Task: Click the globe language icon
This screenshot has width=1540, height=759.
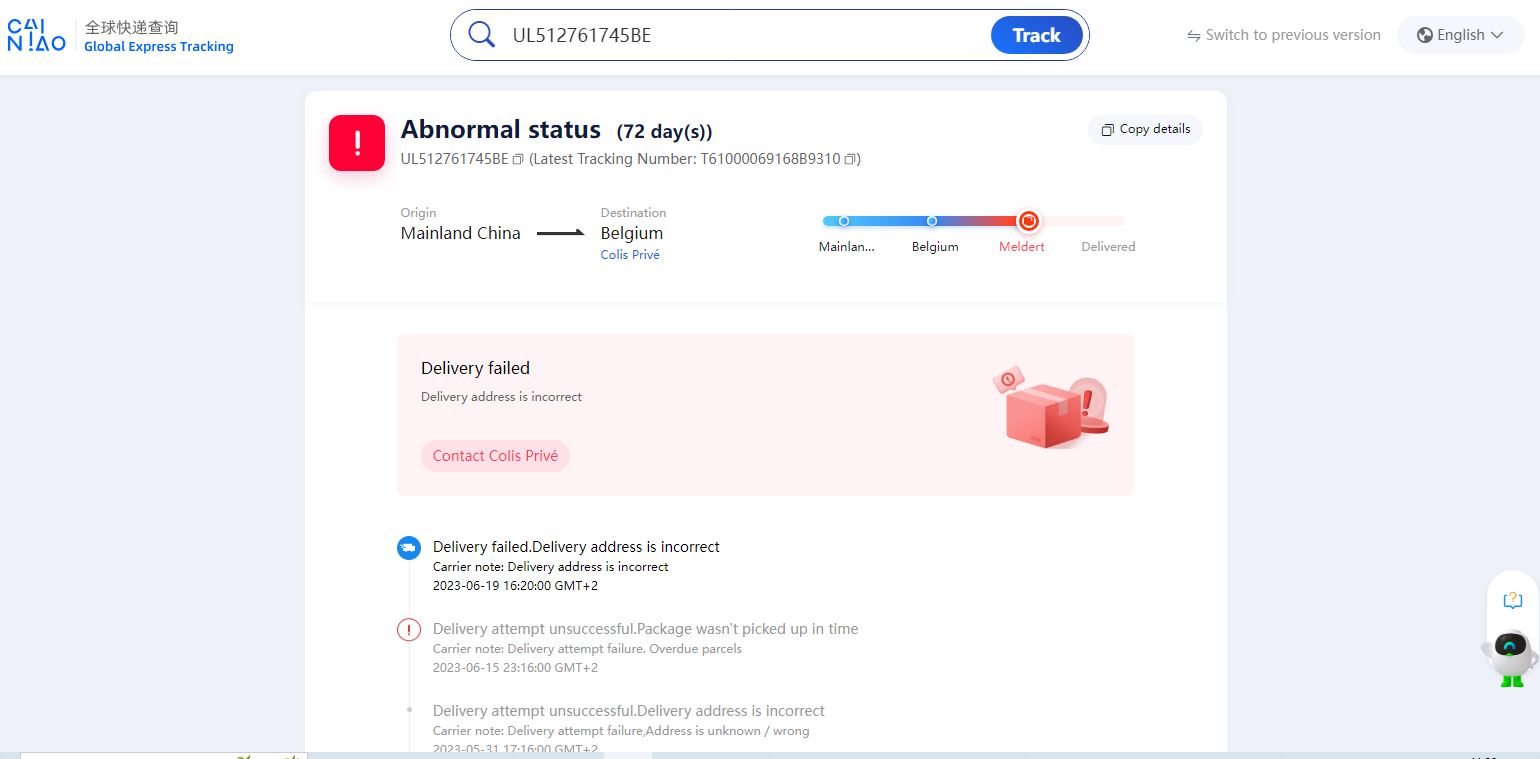Action: pyautogui.click(x=1425, y=35)
